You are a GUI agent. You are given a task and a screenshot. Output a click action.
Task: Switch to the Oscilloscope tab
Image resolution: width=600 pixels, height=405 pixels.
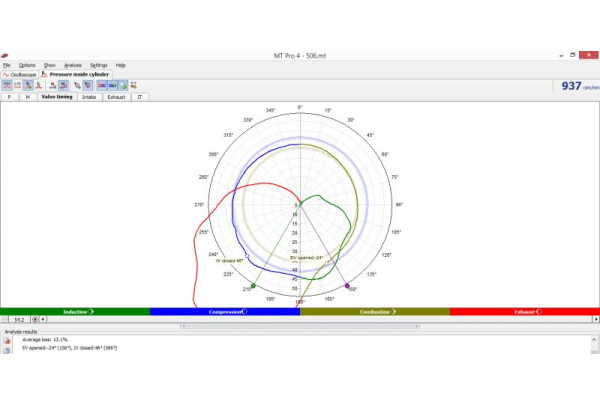[20, 75]
